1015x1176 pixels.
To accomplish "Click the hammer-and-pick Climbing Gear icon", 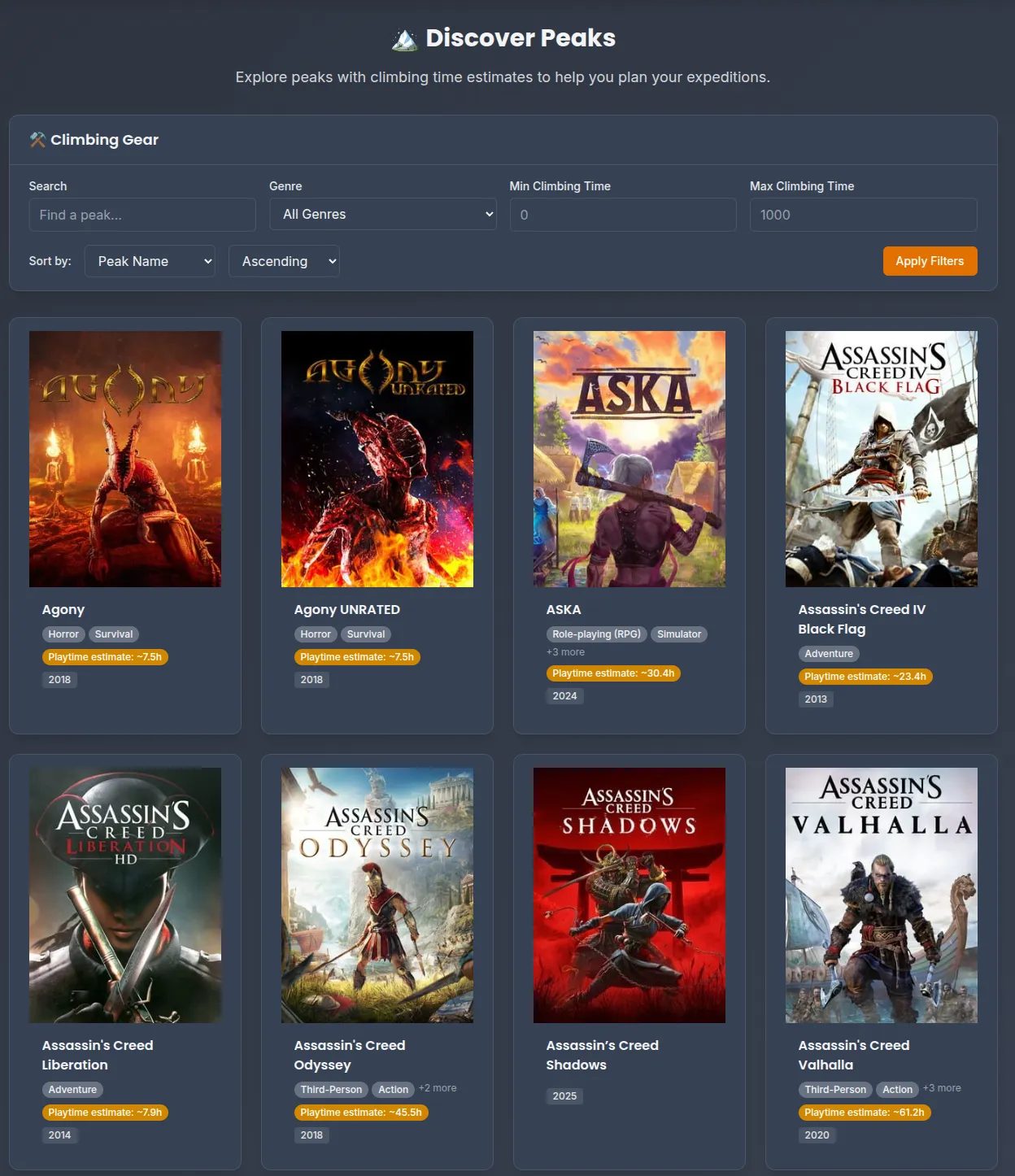I will coord(37,140).
